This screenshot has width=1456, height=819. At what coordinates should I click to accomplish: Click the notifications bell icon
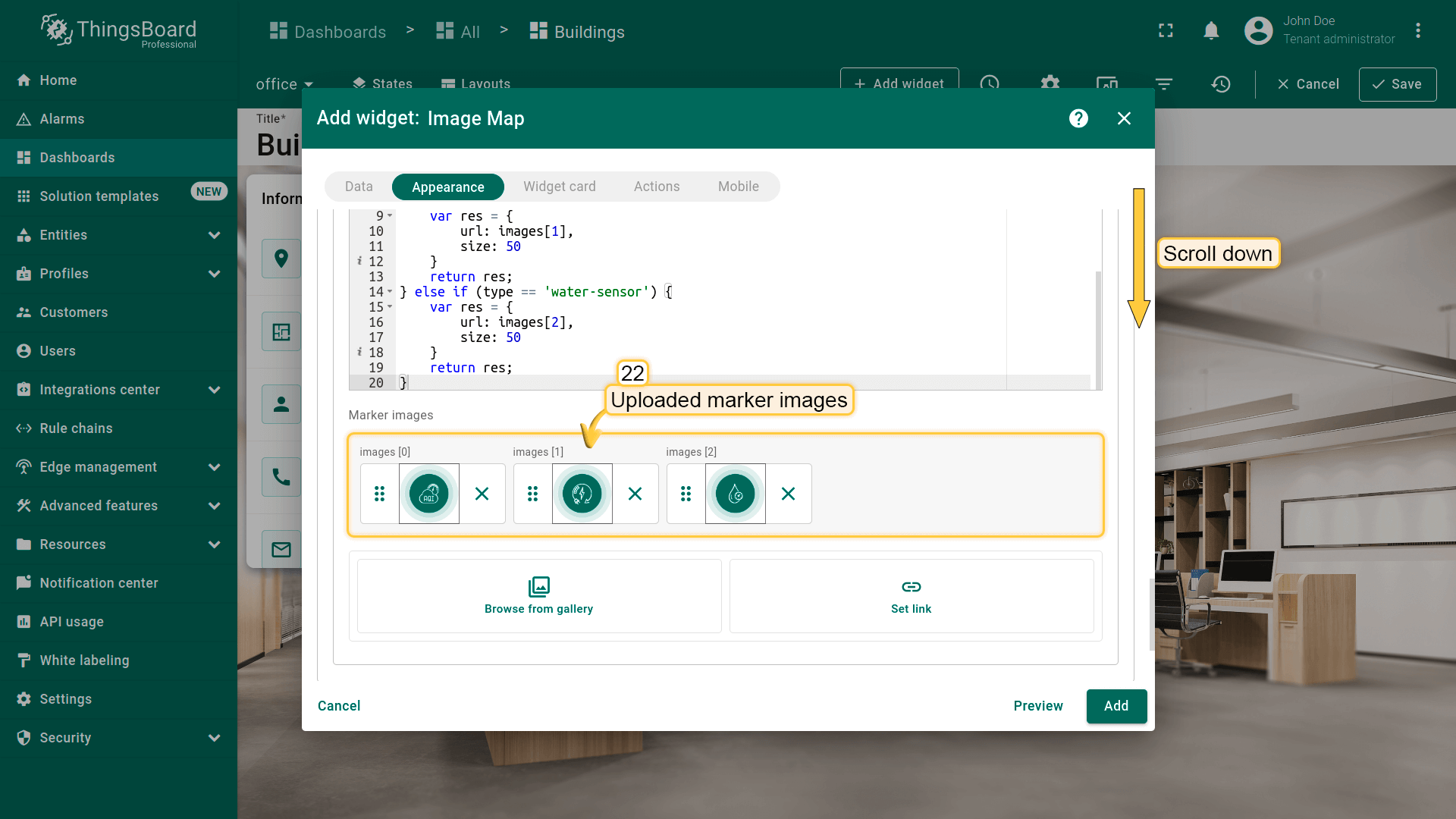tap(1211, 31)
